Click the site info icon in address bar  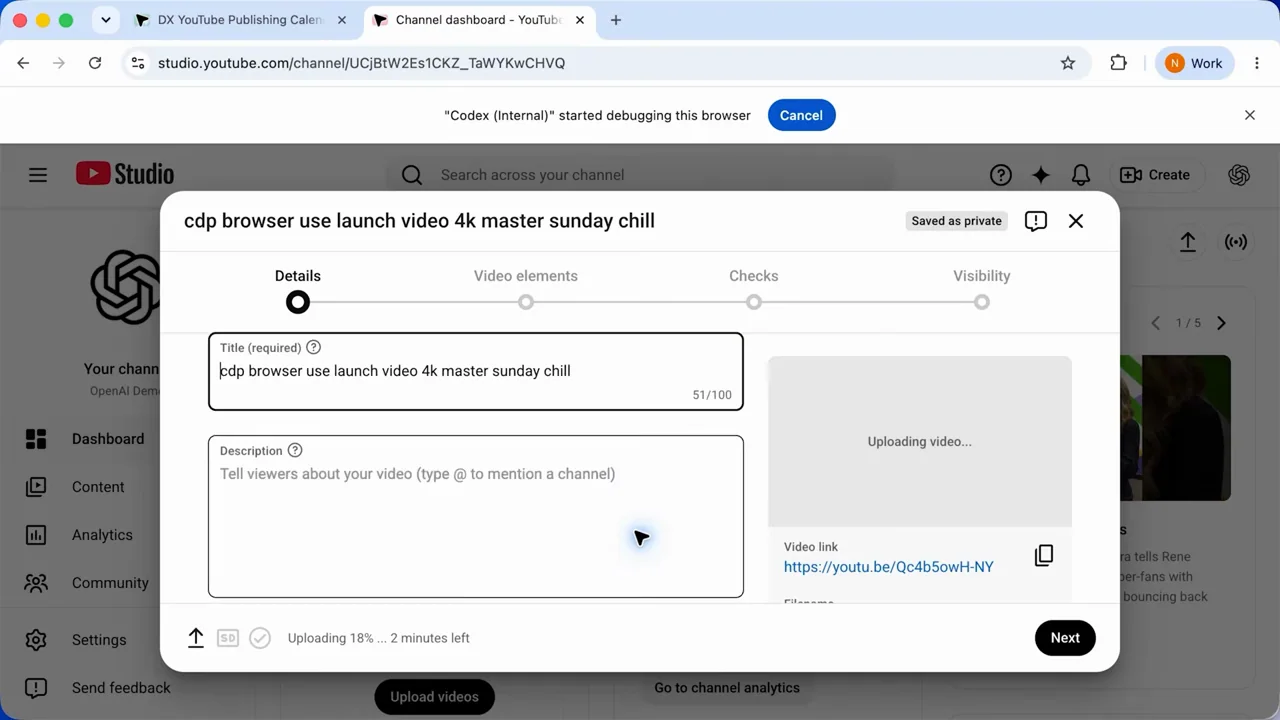click(138, 63)
